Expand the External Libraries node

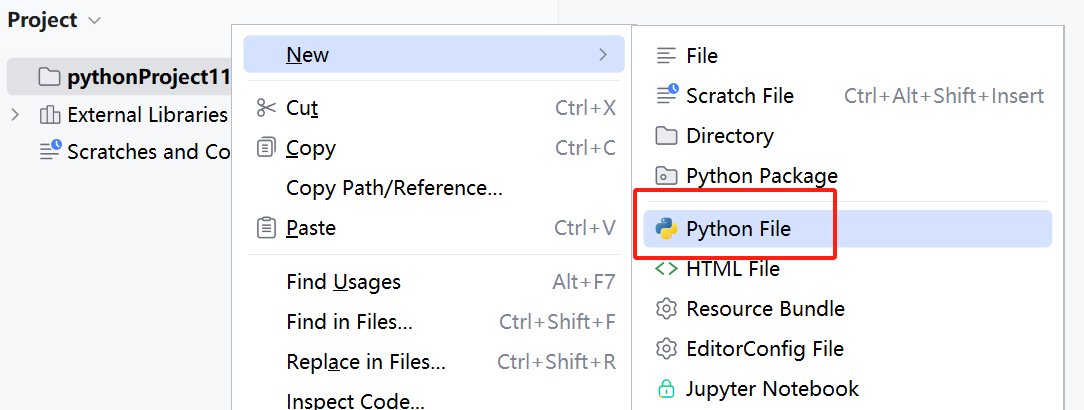pyautogui.click(x=15, y=115)
